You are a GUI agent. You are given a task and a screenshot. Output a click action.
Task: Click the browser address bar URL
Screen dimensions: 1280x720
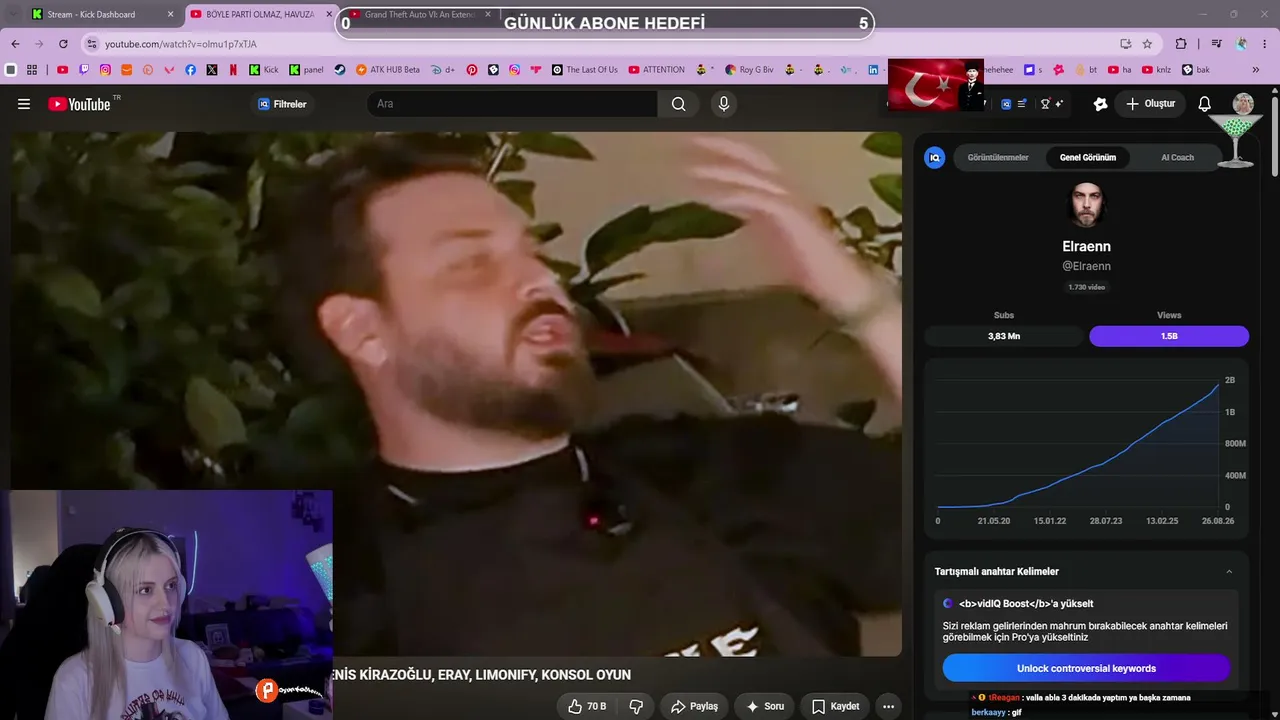tap(181, 44)
